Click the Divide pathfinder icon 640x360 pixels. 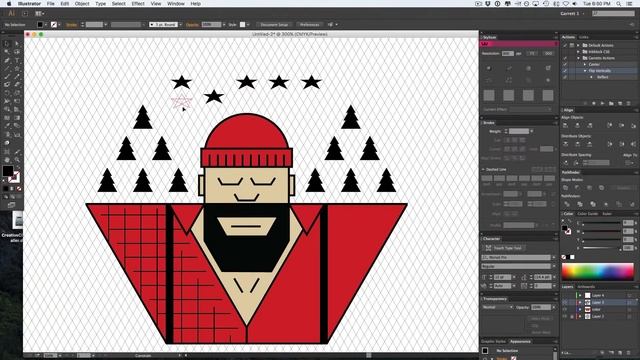click(x=567, y=204)
